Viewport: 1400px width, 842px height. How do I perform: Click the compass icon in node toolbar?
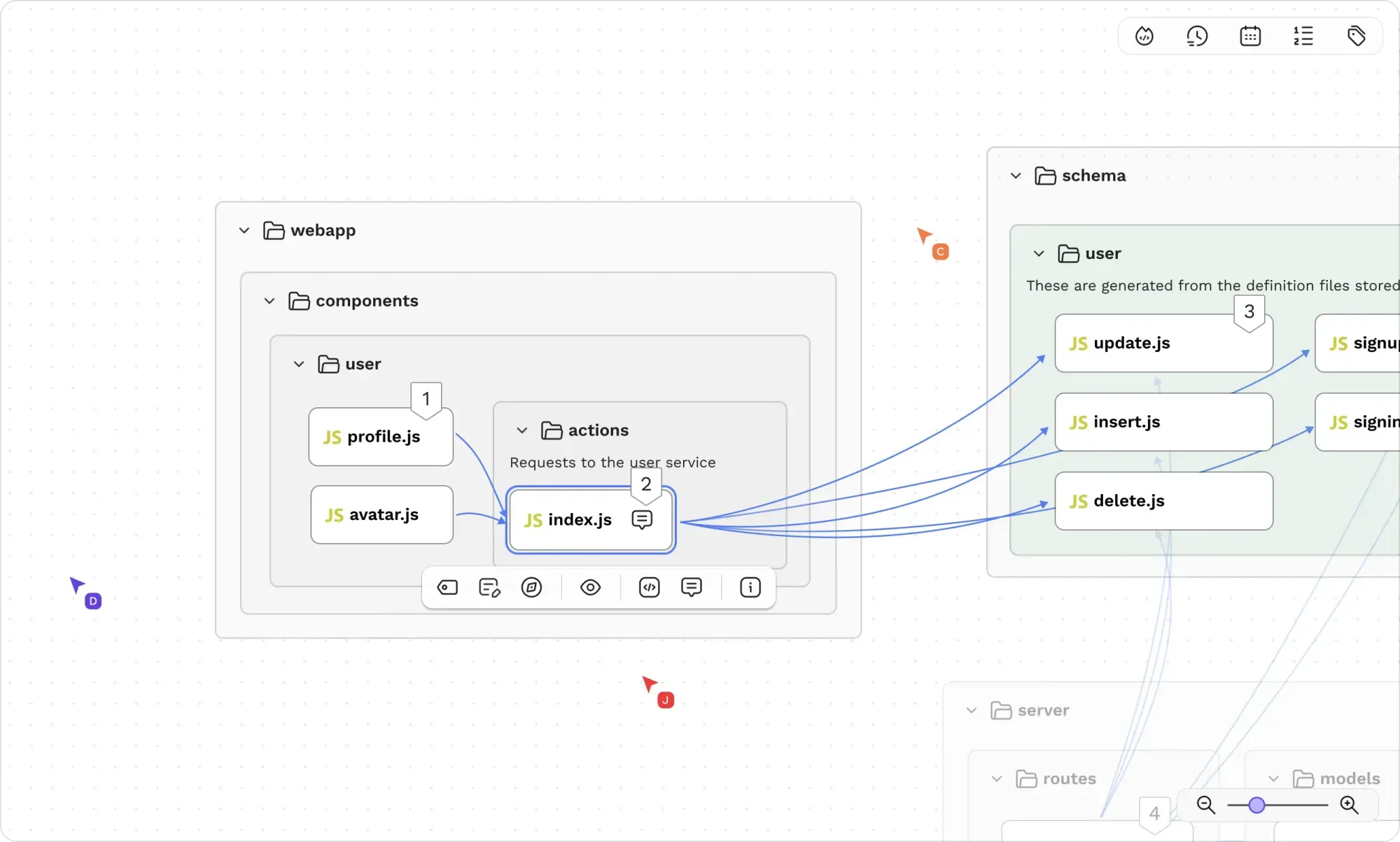531,587
